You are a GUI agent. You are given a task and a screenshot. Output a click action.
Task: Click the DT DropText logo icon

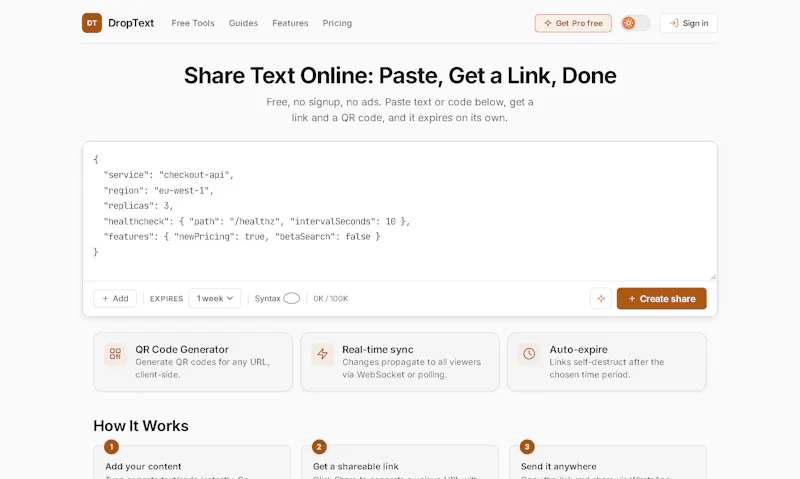[92, 23]
